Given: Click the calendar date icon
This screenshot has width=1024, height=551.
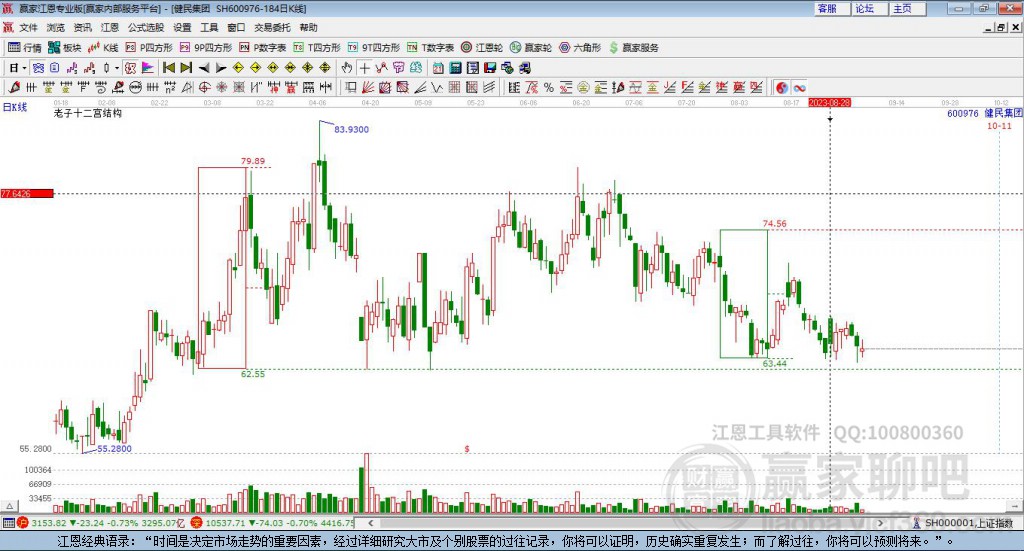Looking at the screenshot, I should pos(438,68).
